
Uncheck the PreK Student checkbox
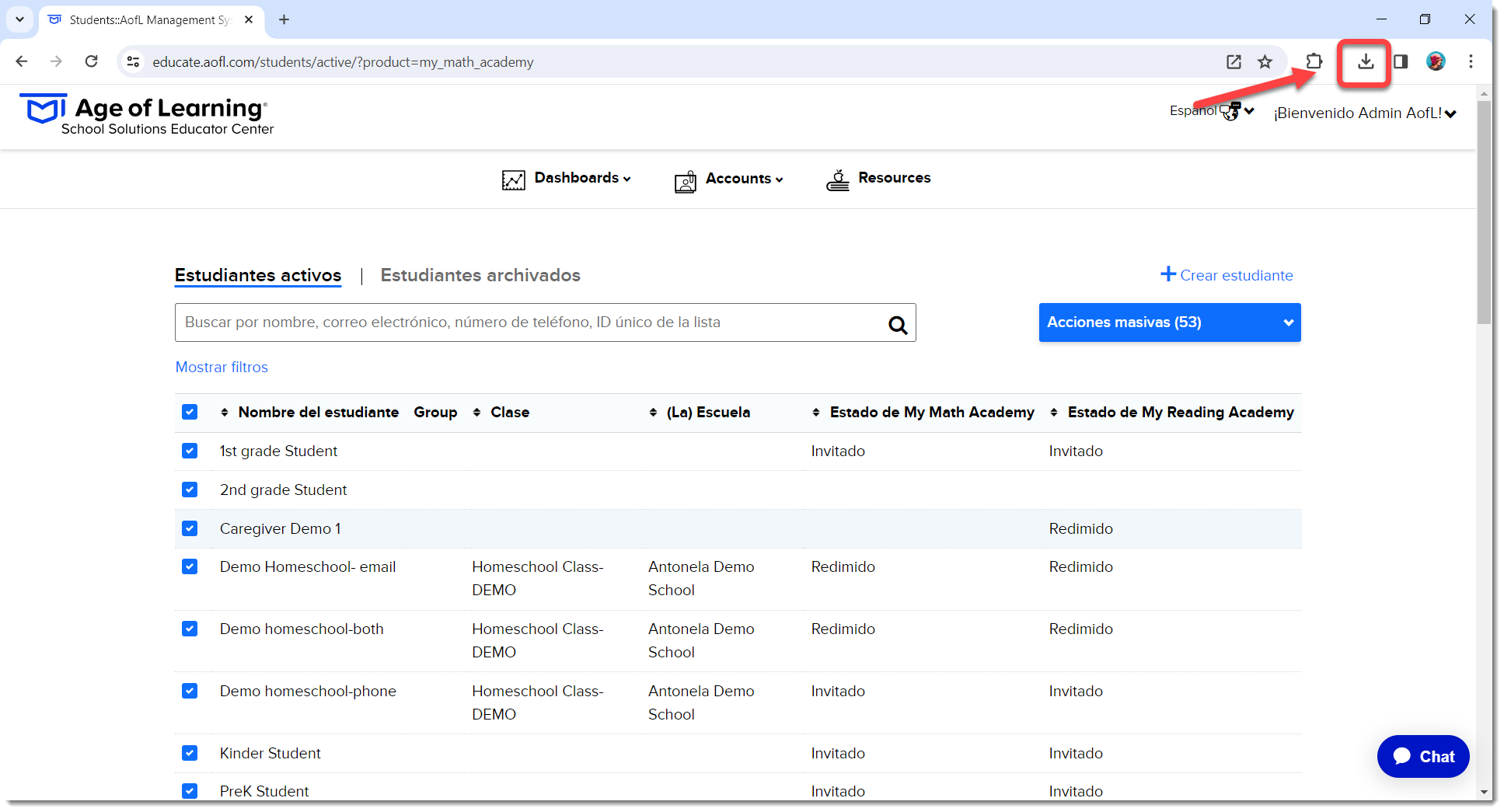[190, 791]
